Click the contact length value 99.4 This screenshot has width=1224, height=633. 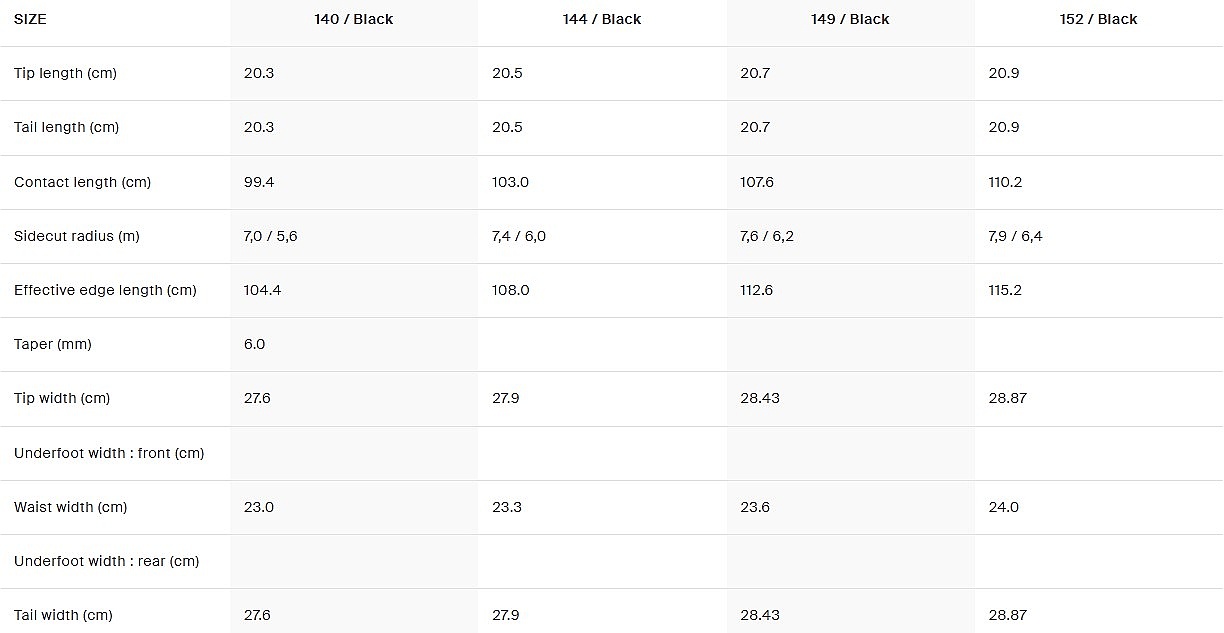(x=259, y=182)
